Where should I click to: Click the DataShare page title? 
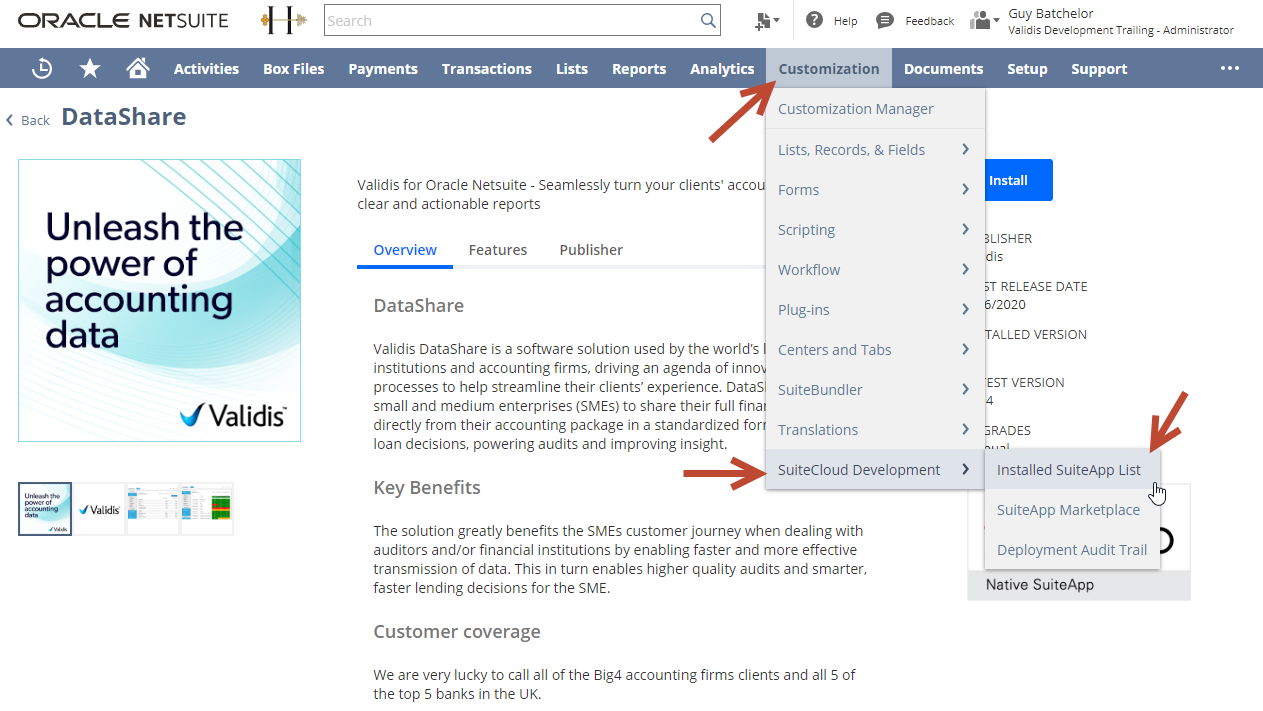(124, 117)
